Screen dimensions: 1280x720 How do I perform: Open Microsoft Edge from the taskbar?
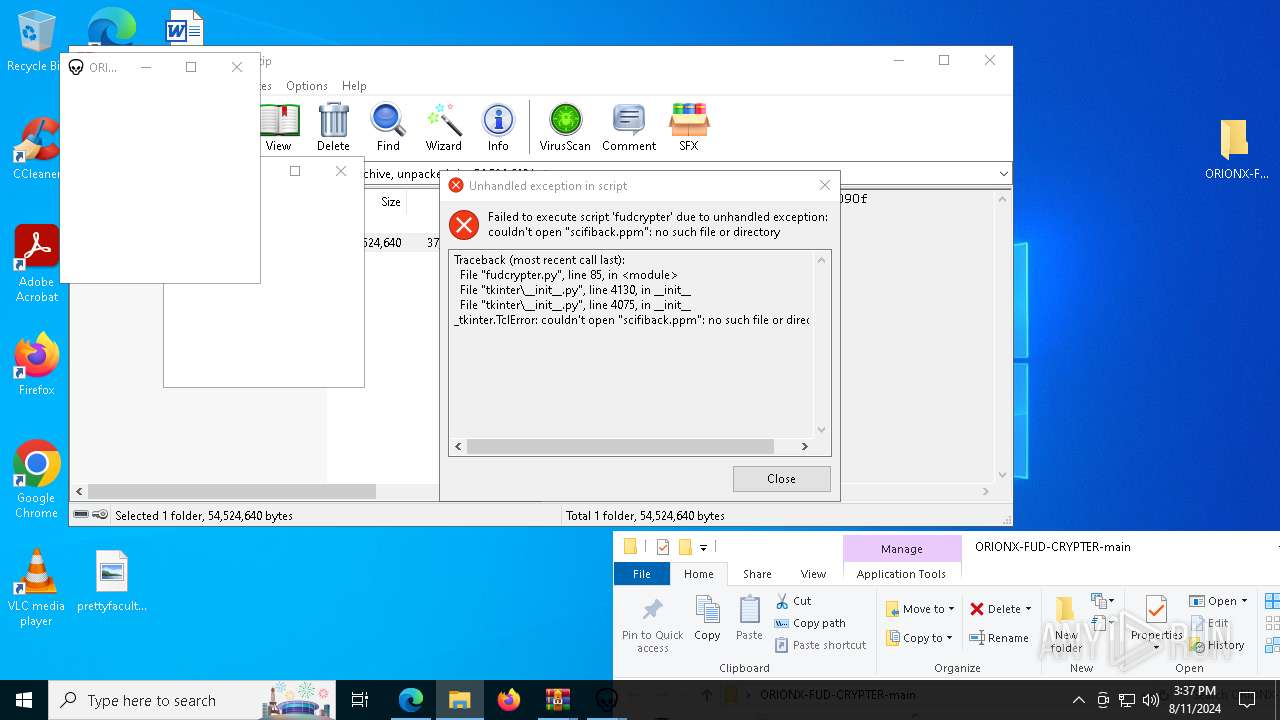point(411,700)
